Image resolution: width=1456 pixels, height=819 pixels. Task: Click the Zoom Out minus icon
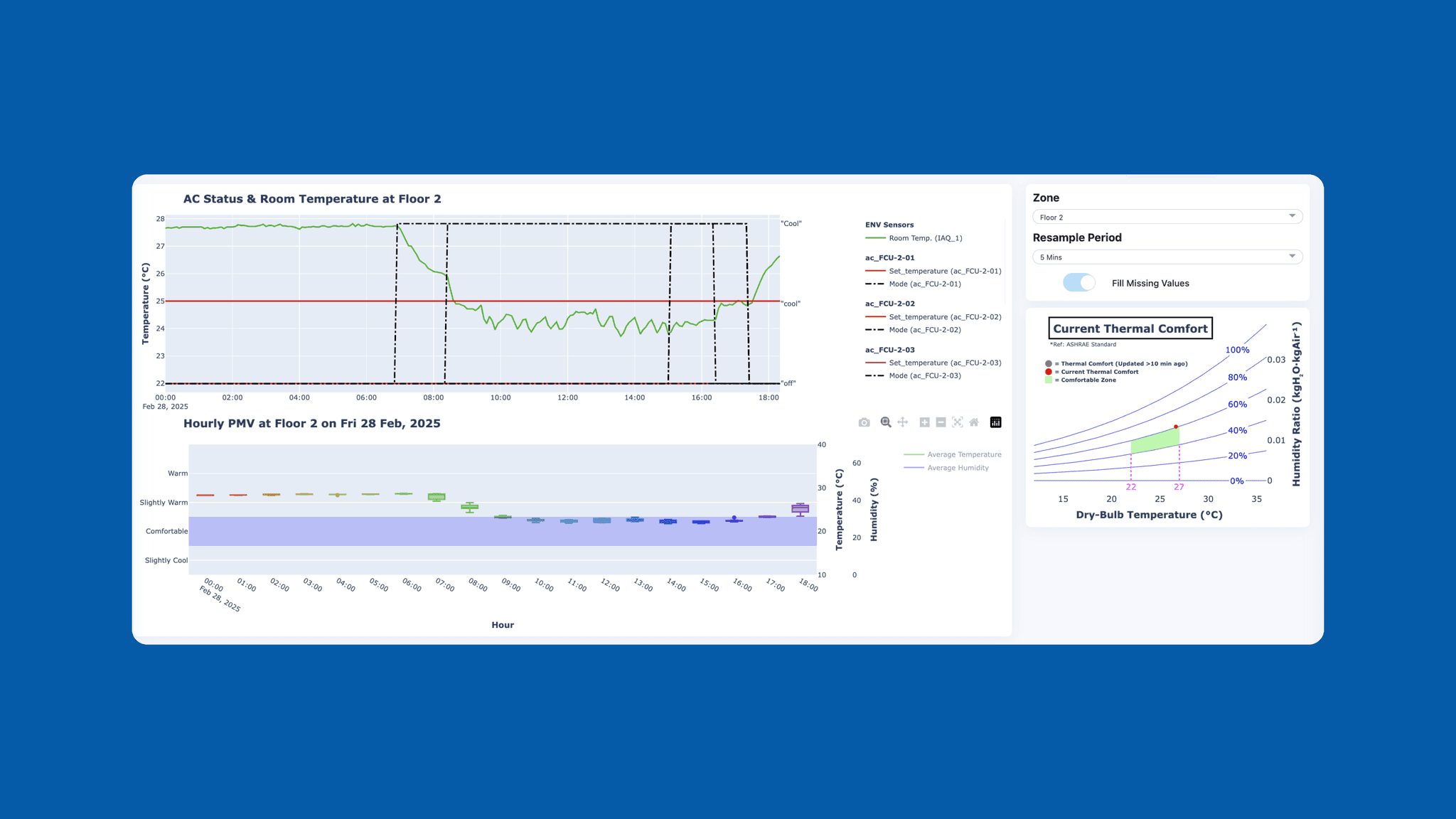click(x=941, y=422)
